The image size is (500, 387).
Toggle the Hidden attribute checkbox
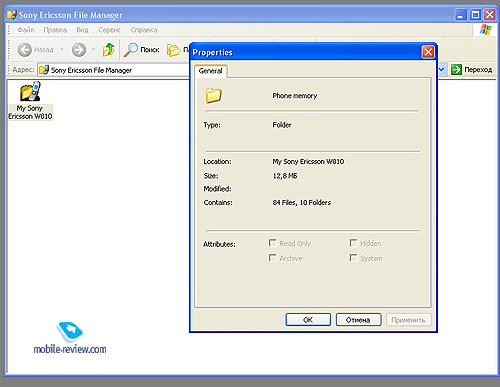353,243
